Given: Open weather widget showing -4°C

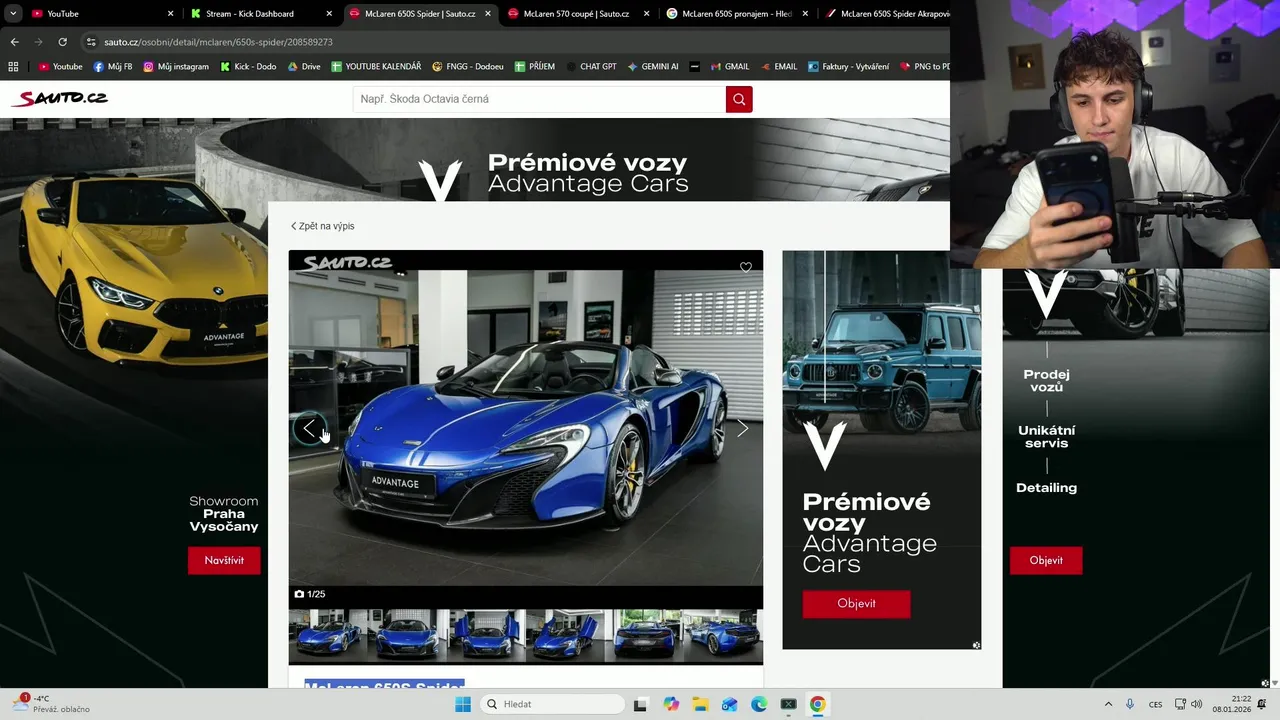Looking at the screenshot, I should point(50,703).
